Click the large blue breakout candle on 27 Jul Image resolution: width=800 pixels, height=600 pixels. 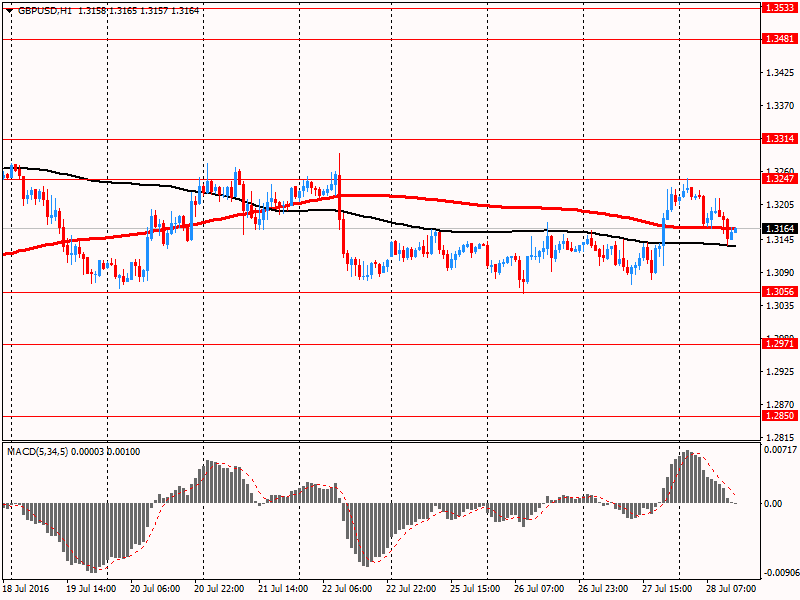[664, 230]
